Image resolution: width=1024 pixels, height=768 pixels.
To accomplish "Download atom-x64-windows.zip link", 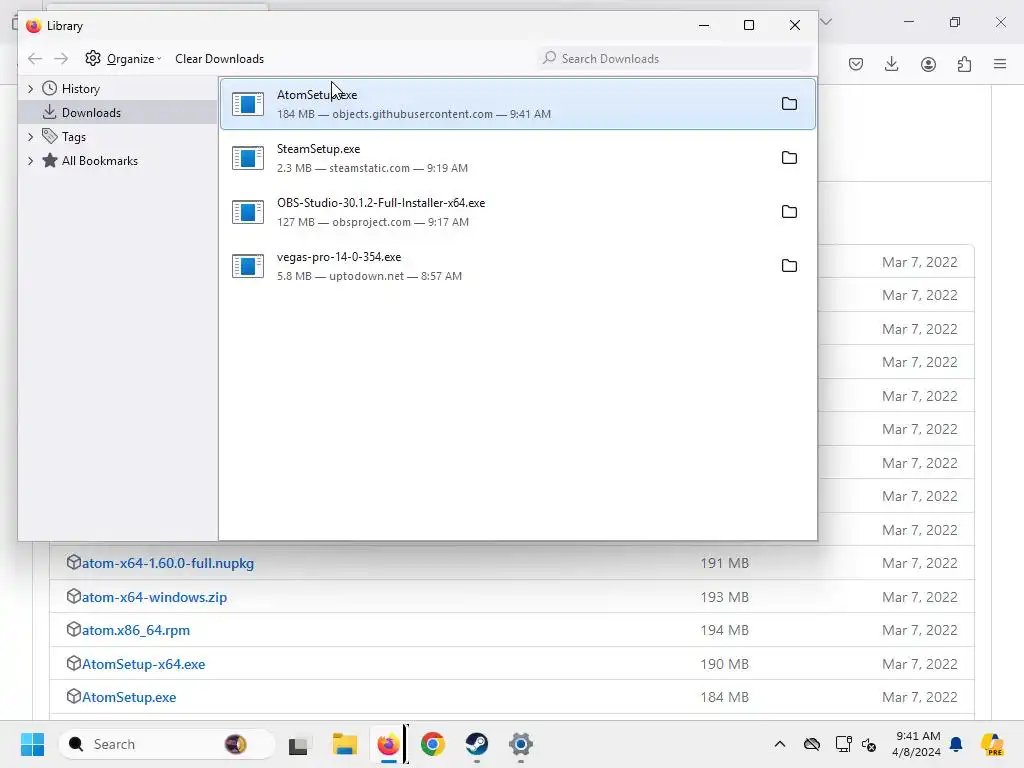I will coord(154,597).
